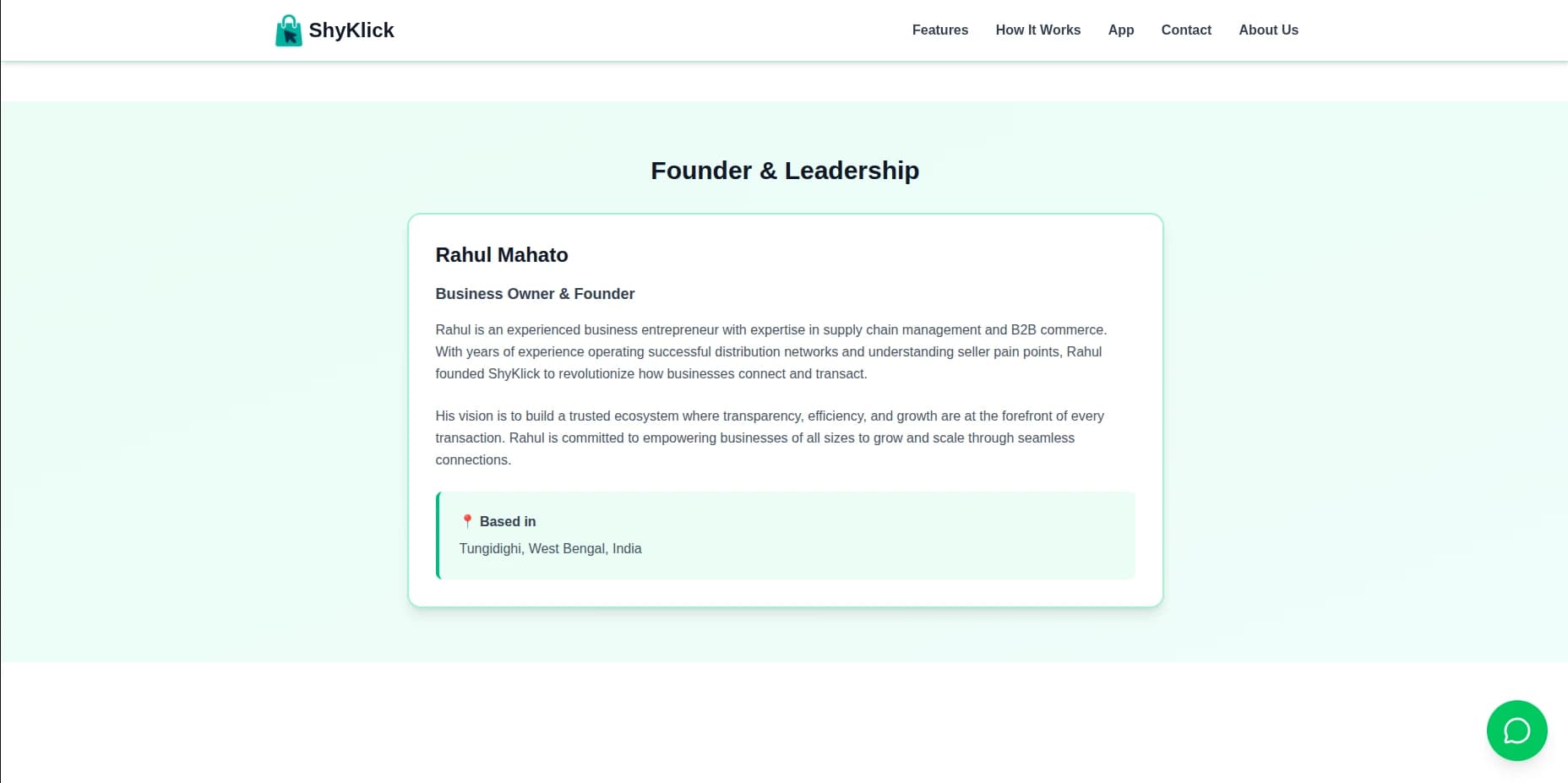Click the ShyKlick brand name text
Image resolution: width=1568 pixels, height=783 pixels.
pos(351,30)
